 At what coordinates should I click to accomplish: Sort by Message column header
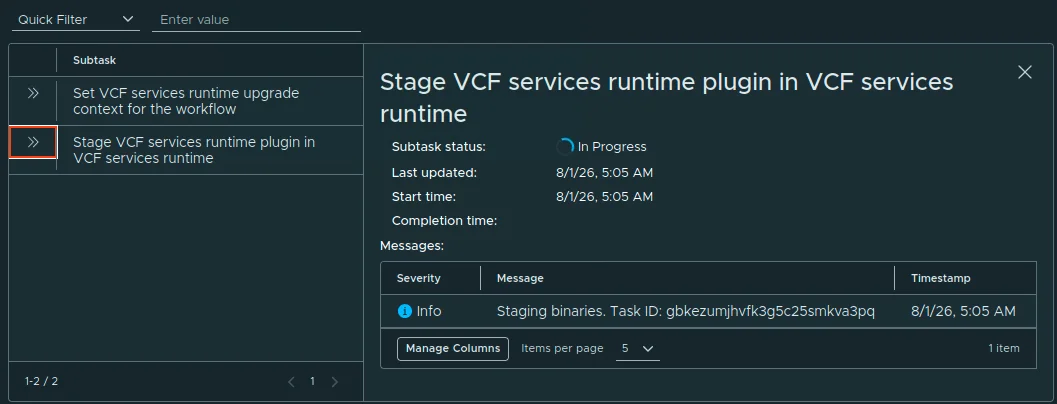coord(520,278)
